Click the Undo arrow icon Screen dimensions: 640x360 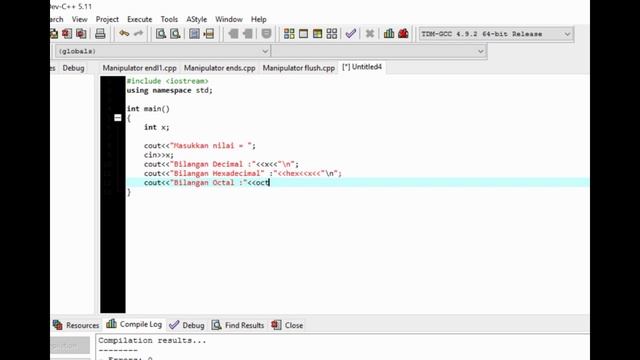(x=124, y=33)
